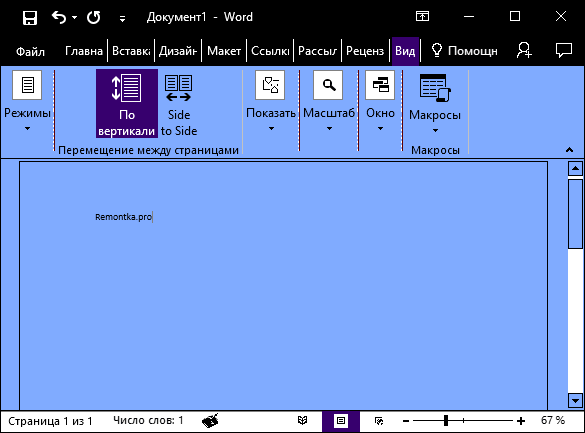Image resolution: width=585 pixels, height=433 pixels.
Task: Switch to the Дизайн tab
Action: coord(178,51)
